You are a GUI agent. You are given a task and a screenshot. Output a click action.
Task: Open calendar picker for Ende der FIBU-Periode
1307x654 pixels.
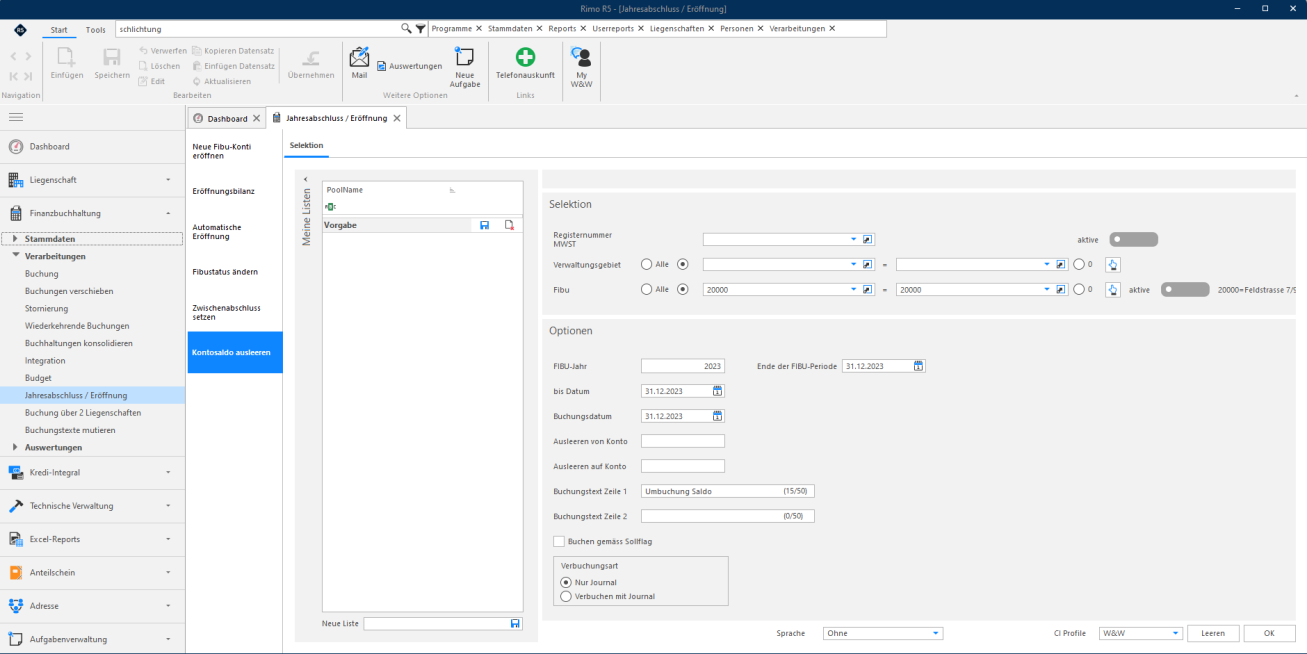(918, 366)
